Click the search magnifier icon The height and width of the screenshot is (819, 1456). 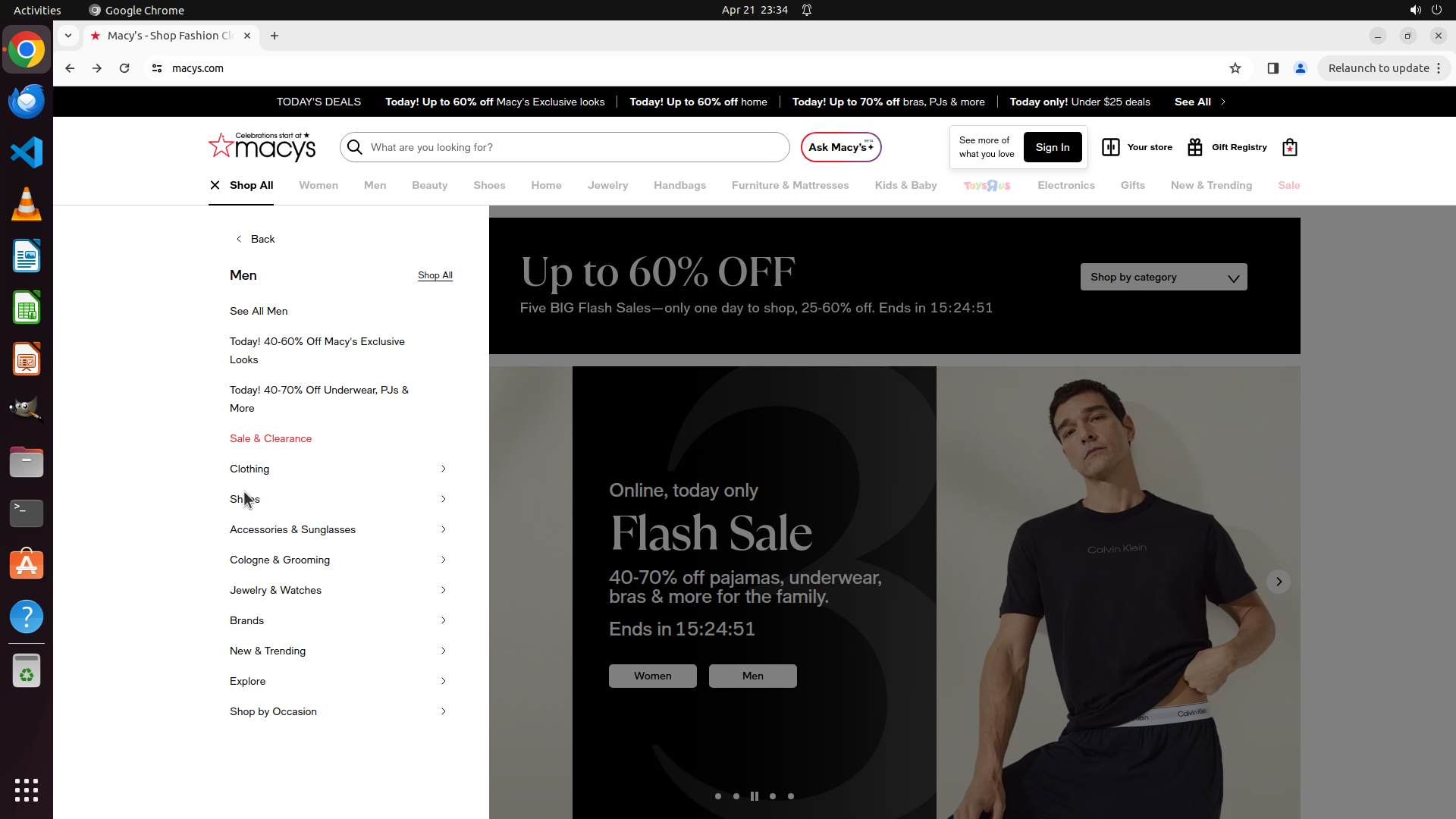(355, 147)
